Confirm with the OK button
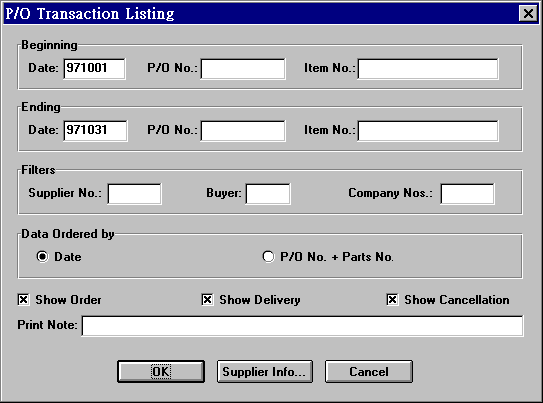 pyautogui.click(x=161, y=371)
